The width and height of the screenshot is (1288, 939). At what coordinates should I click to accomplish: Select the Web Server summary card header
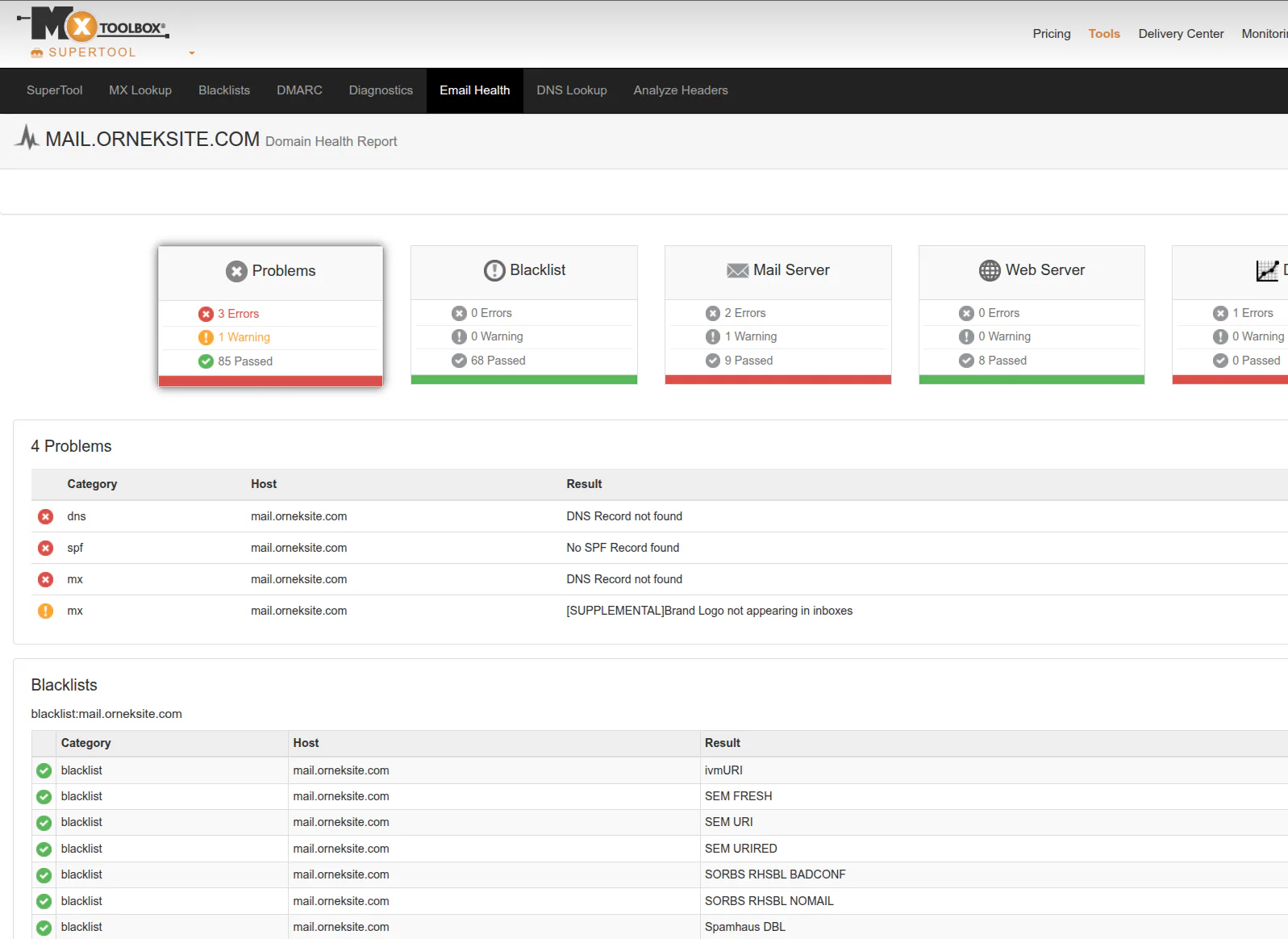[x=1032, y=271]
